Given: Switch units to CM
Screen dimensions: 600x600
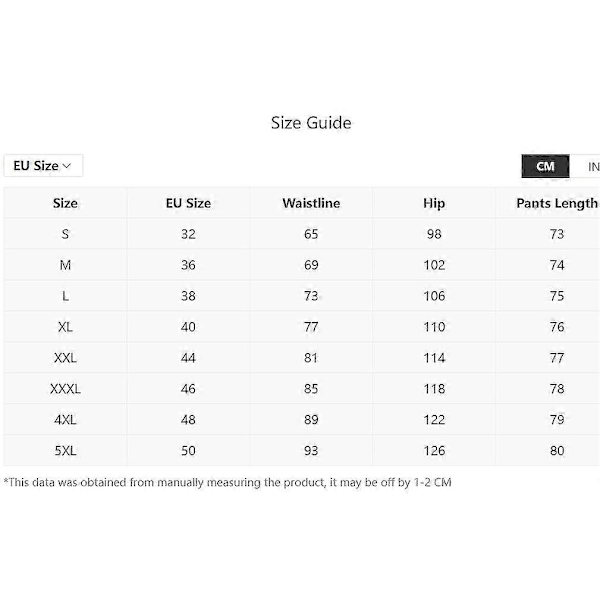Looking at the screenshot, I should 545,167.
